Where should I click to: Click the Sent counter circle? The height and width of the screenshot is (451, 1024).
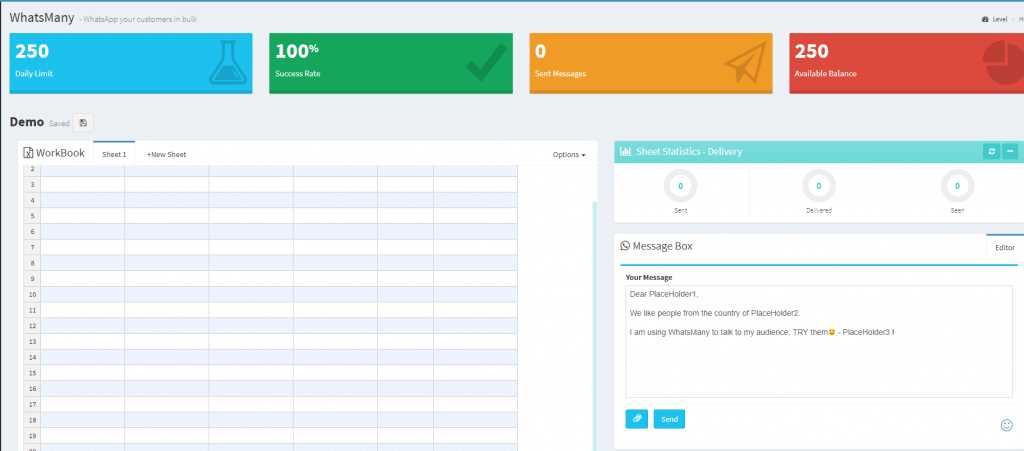[x=680, y=186]
